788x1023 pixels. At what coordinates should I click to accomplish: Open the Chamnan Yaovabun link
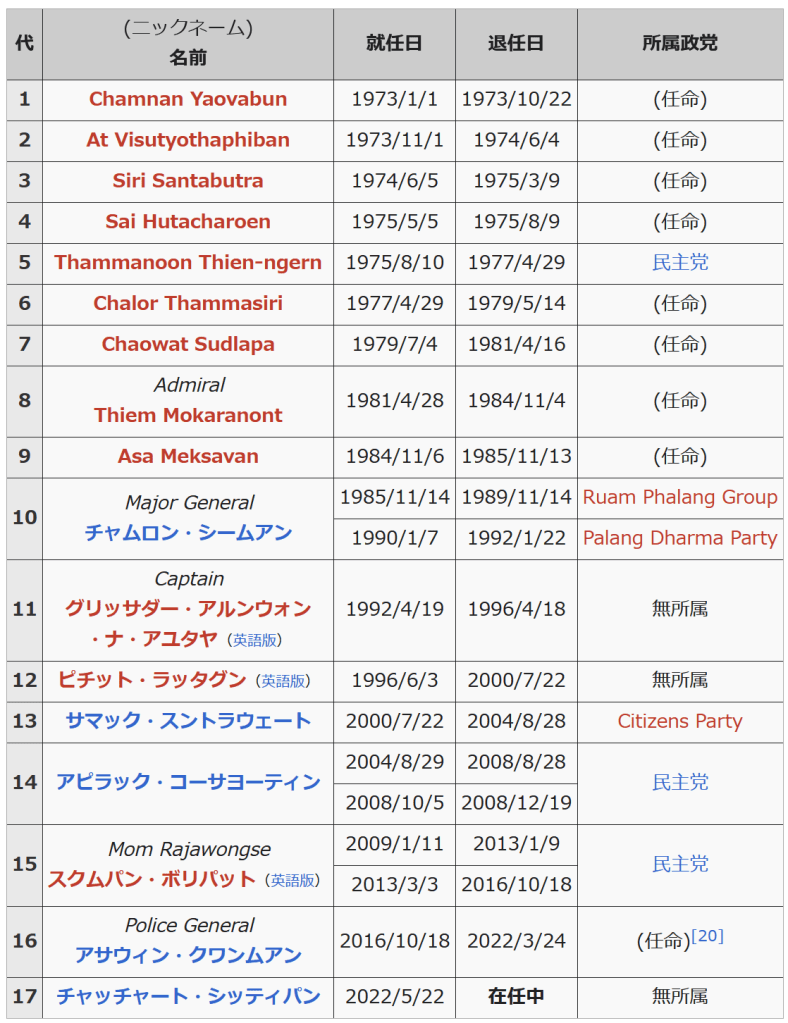[188, 99]
